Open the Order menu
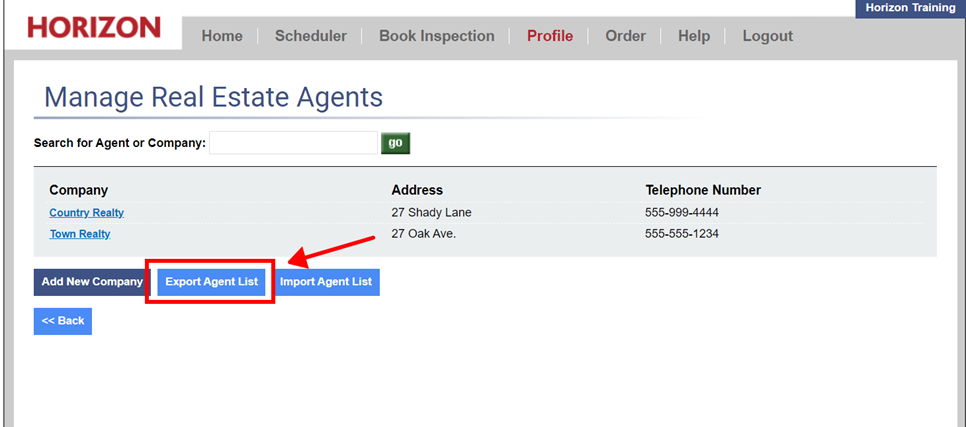The width and height of the screenshot is (966, 427). (625, 36)
